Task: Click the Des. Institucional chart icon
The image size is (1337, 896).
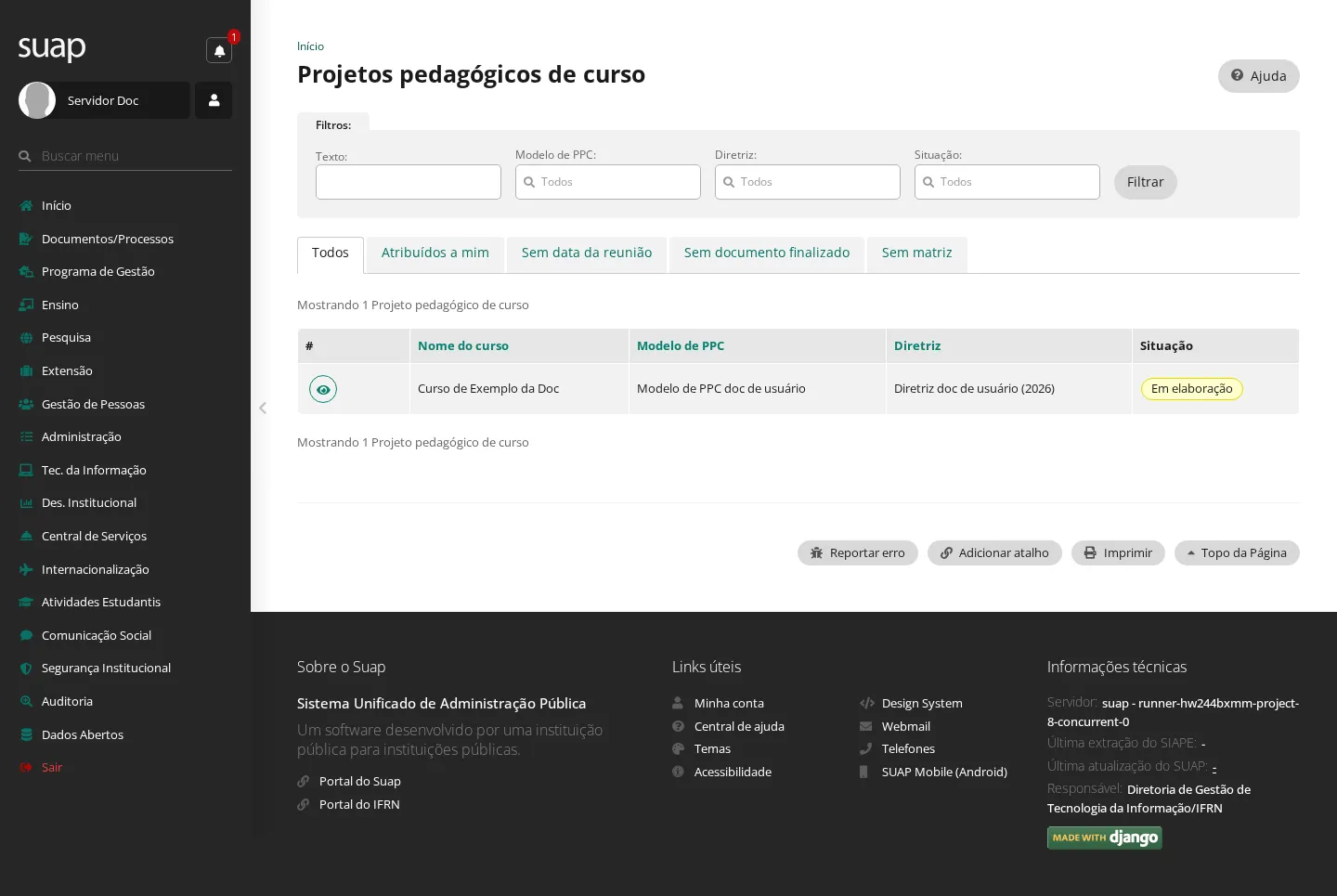Action: pyautogui.click(x=26, y=503)
